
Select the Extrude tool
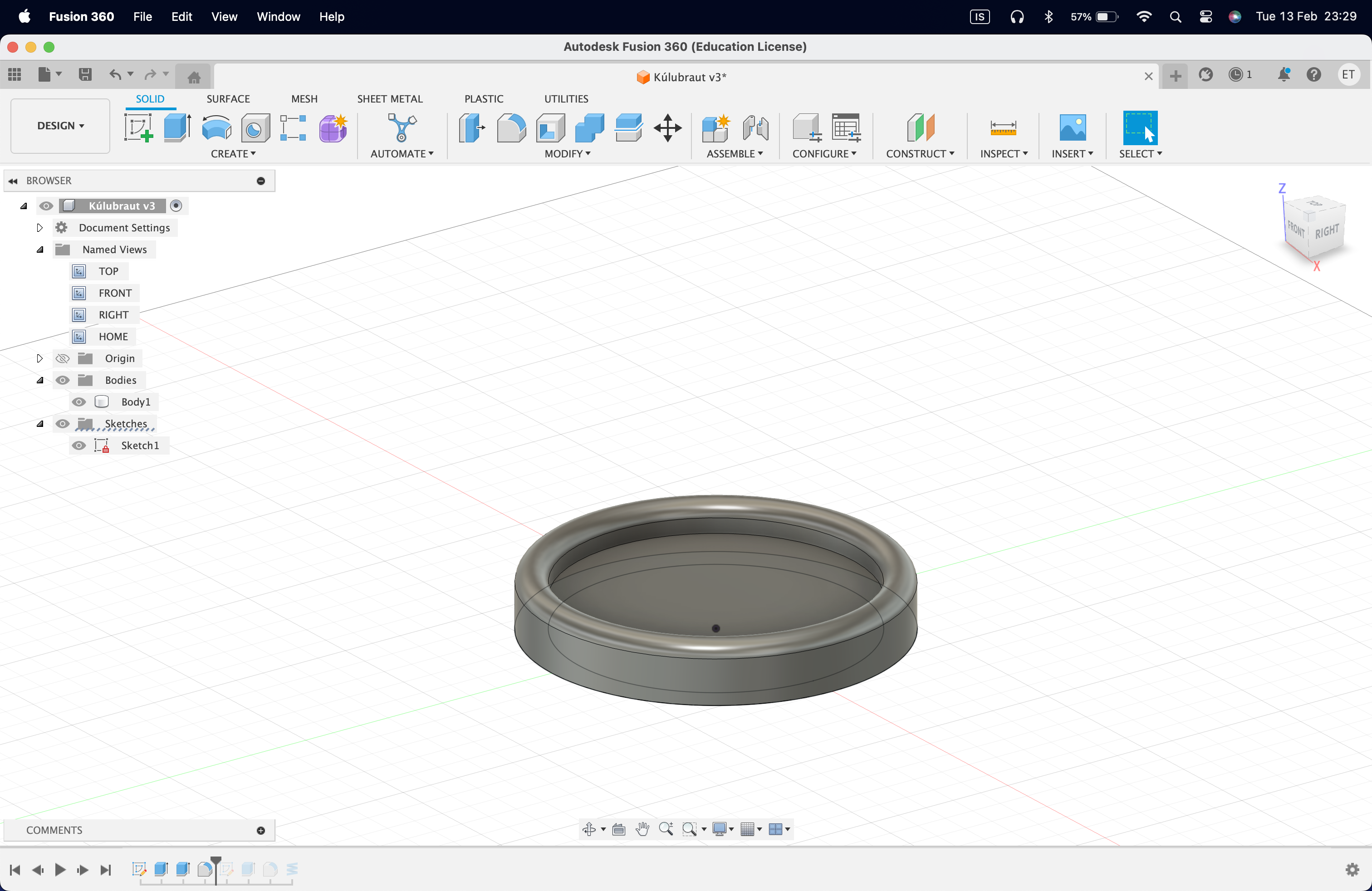177,127
